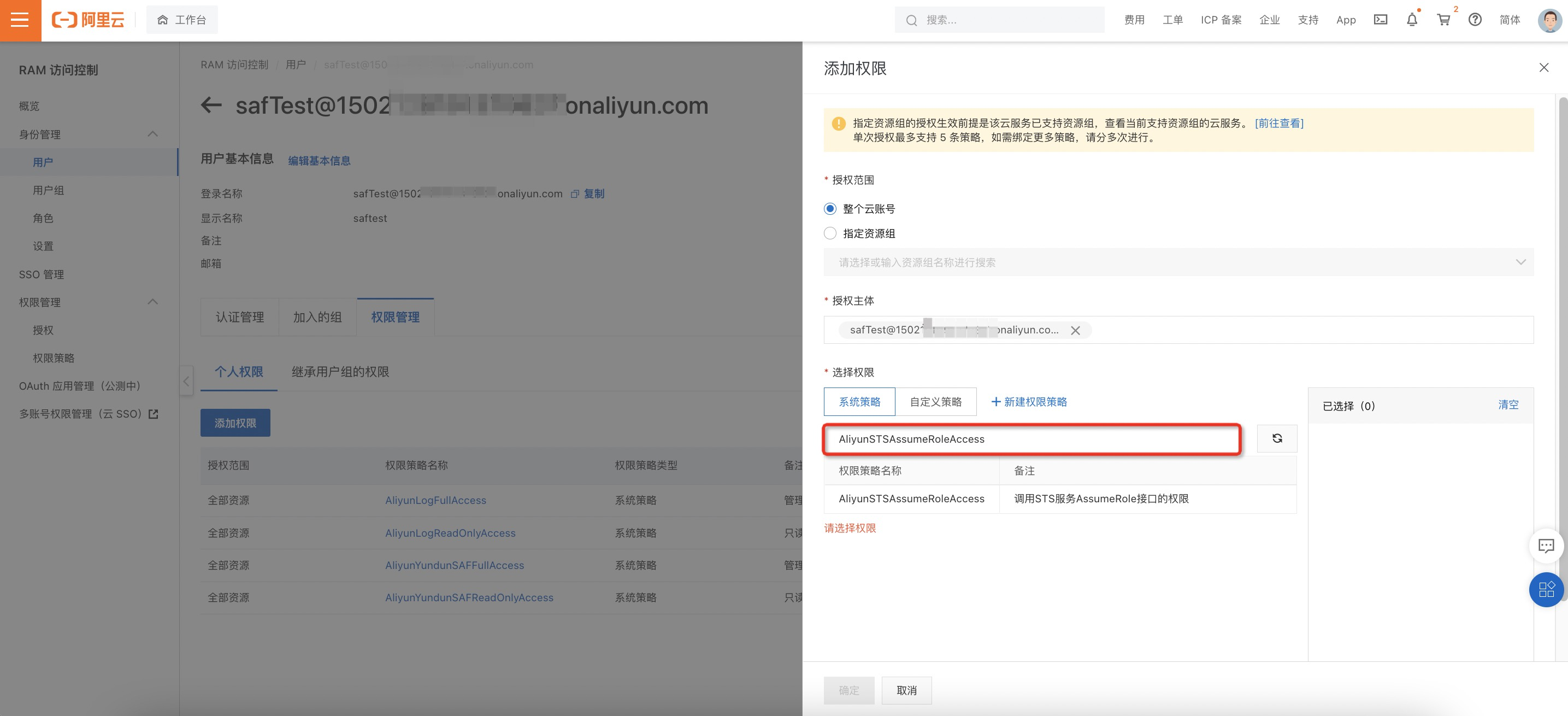
Task: Select the 个人权限 sub-tab
Action: pyautogui.click(x=239, y=372)
